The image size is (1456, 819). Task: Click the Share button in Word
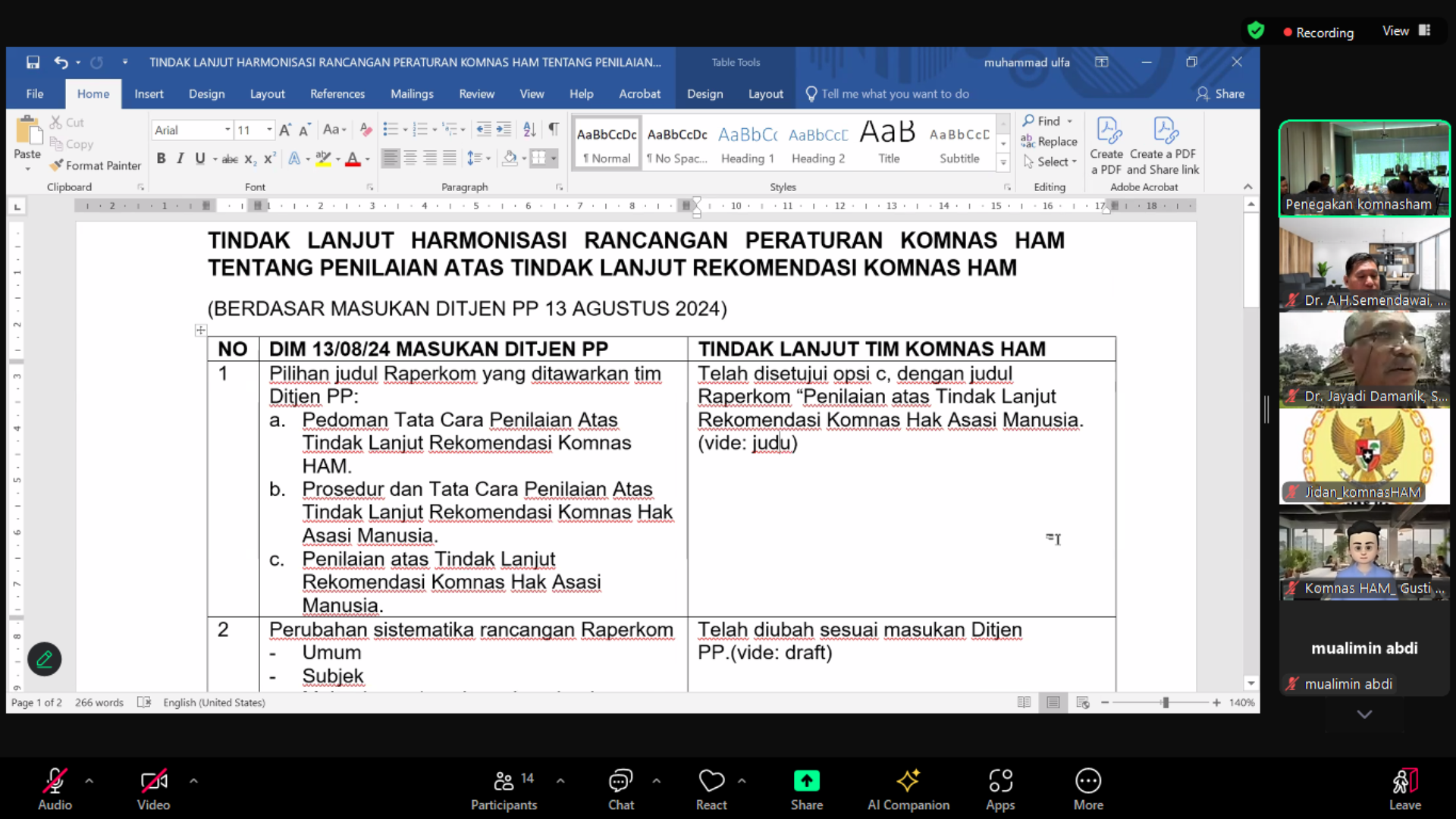coord(1220,94)
